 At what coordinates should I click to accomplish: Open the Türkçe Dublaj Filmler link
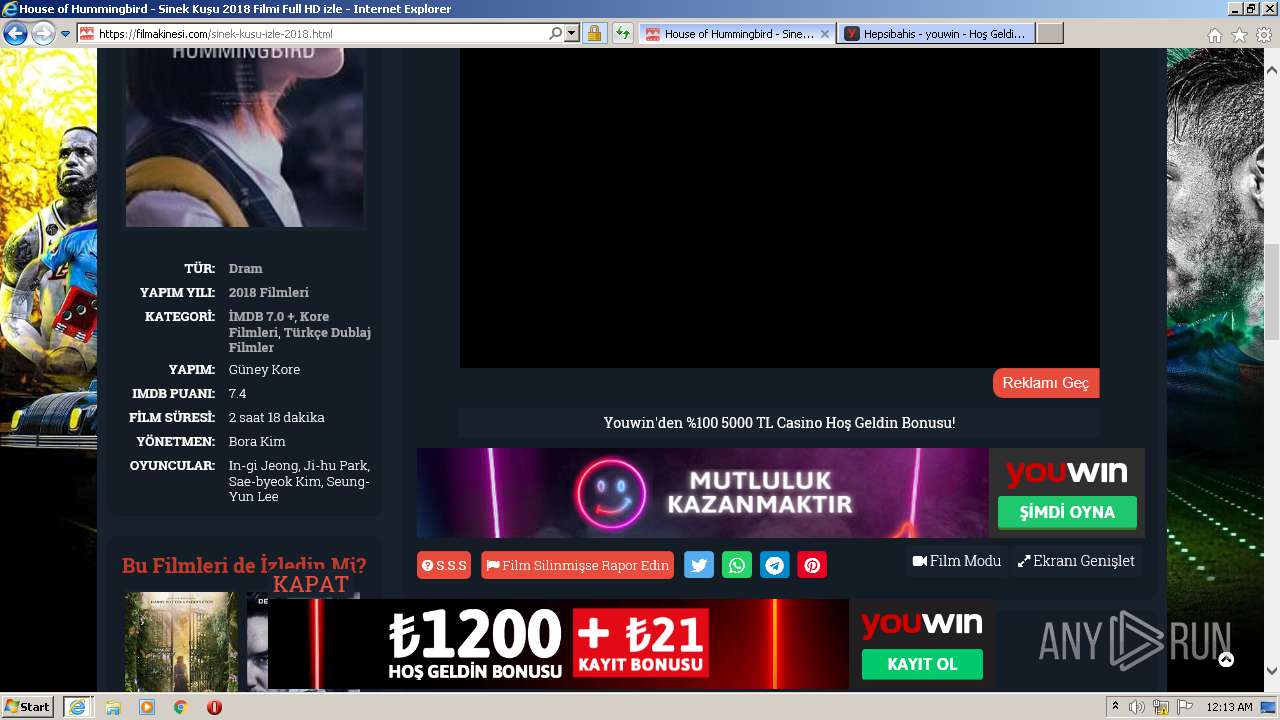[300, 340]
